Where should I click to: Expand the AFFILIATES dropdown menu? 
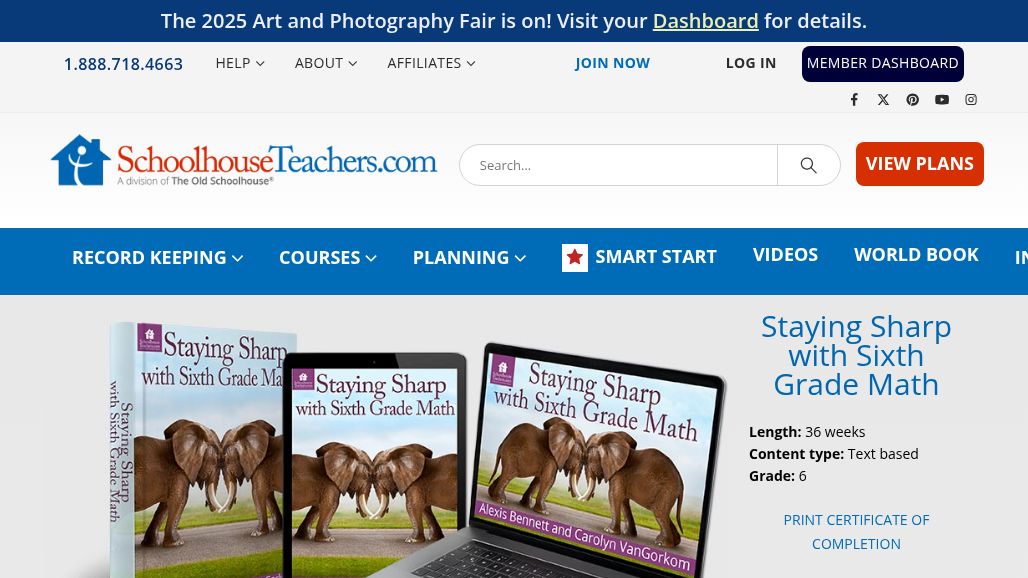431,63
